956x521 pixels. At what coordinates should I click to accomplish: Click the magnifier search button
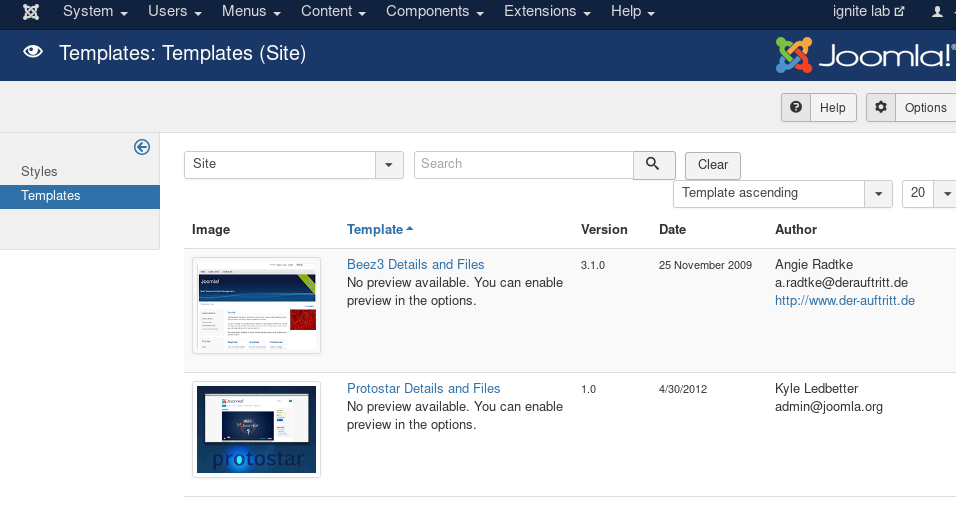(x=654, y=165)
